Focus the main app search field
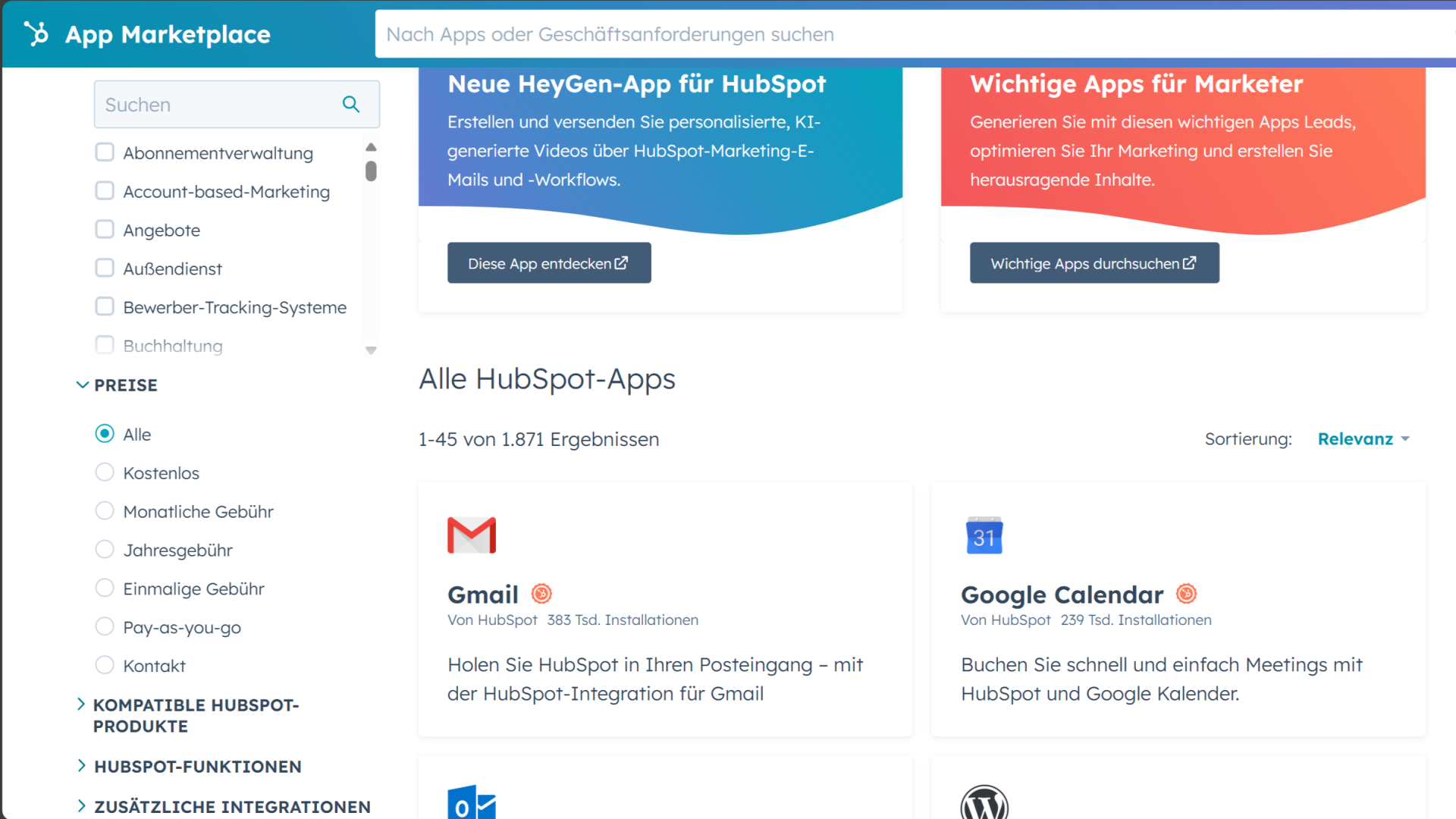The image size is (1456, 819). 915,34
